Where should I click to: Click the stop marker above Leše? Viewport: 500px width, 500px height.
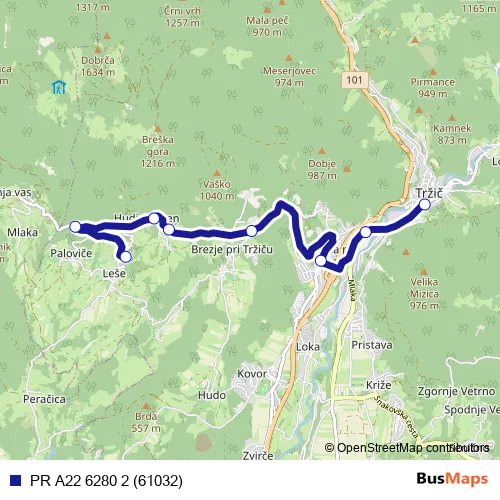126,257
